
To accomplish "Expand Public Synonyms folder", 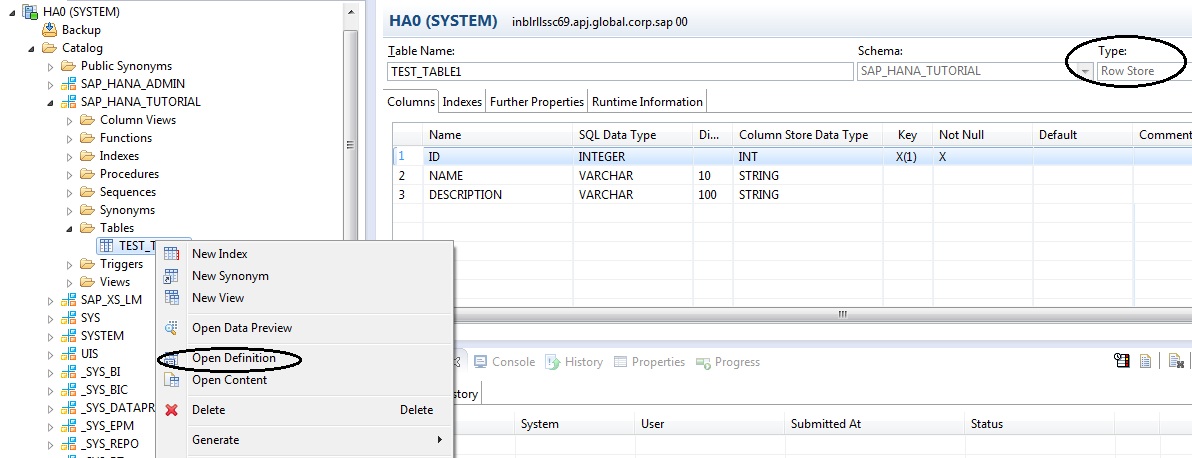I will 50,66.
